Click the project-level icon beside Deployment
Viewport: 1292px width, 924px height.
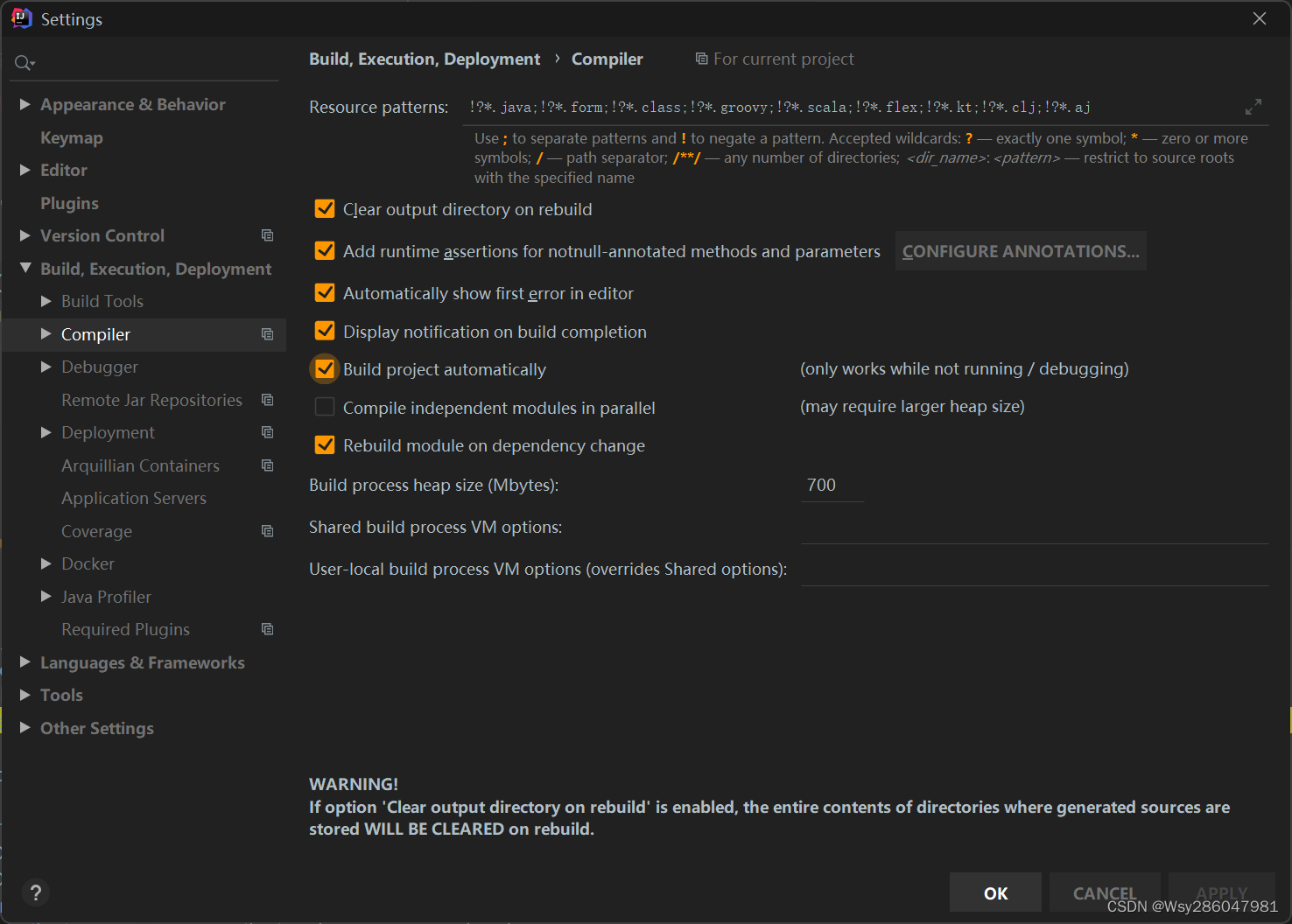point(268,432)
